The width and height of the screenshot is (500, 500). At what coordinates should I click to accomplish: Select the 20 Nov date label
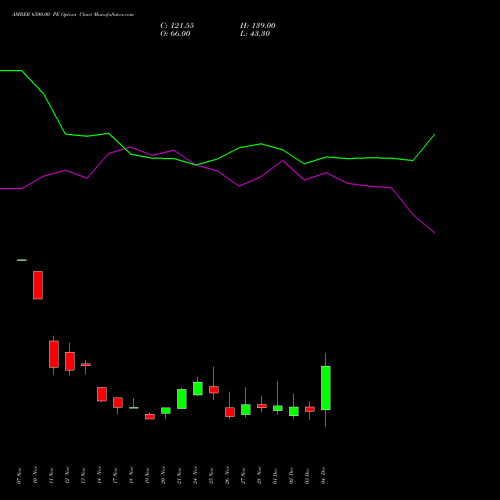click(x=163, y=476)
